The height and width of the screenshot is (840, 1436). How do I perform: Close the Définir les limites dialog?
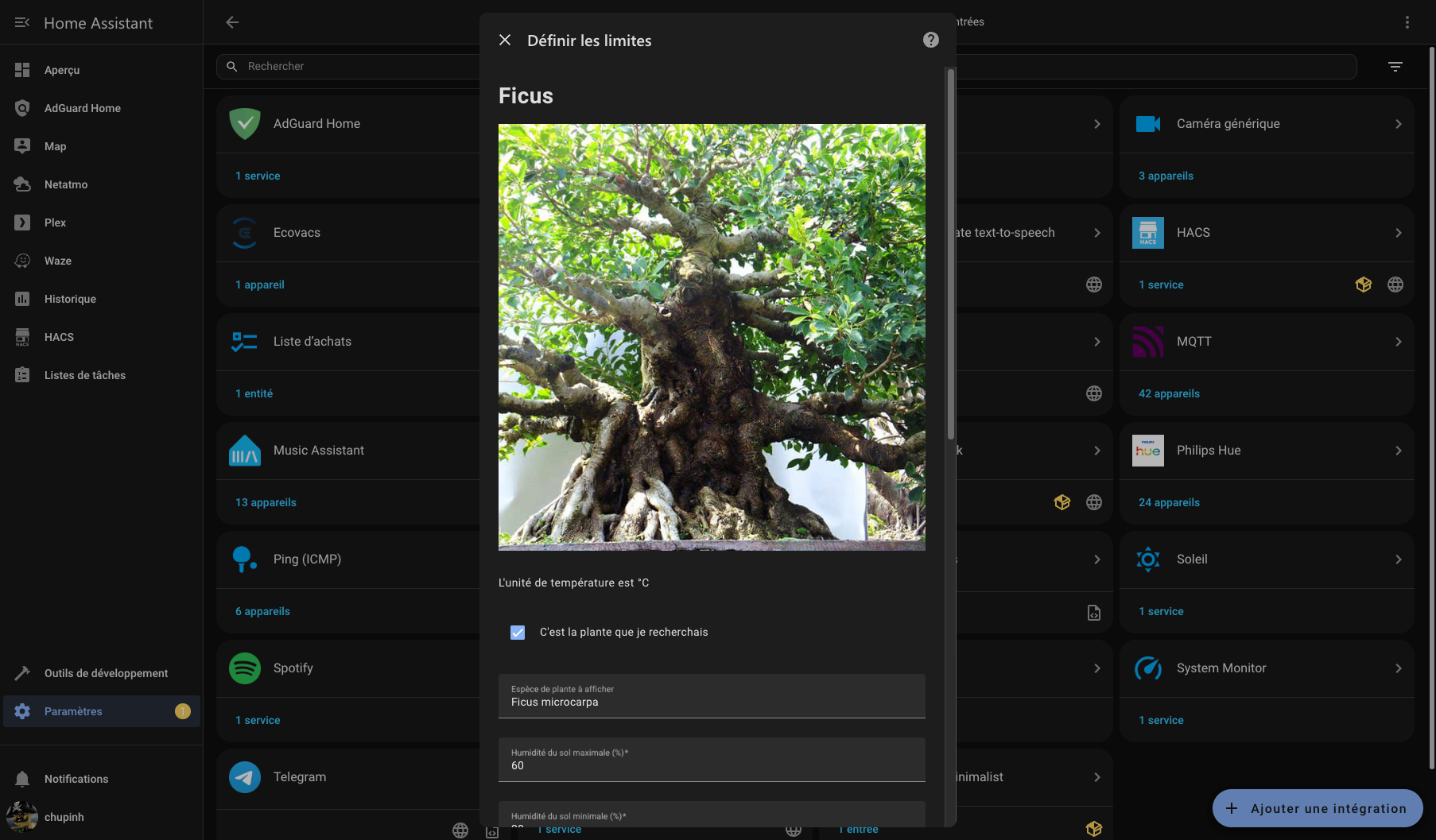point(505,40)
